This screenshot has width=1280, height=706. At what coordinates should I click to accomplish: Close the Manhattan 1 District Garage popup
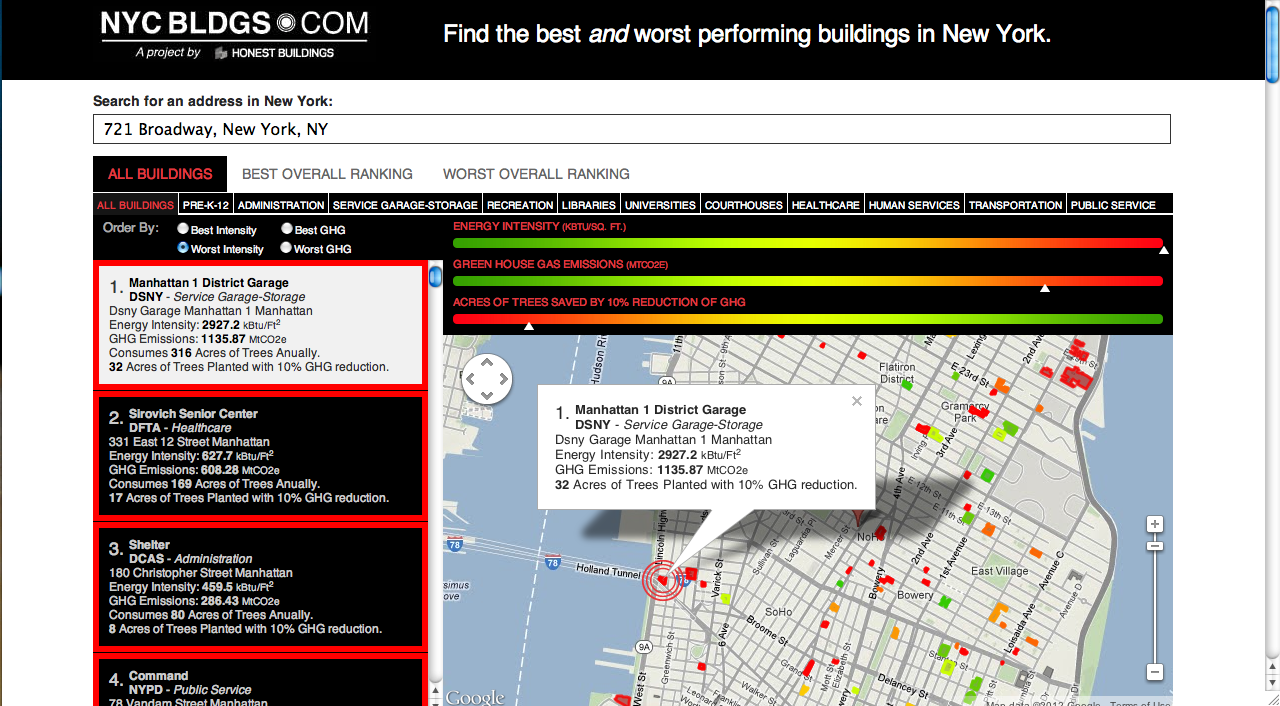[856, 401]
